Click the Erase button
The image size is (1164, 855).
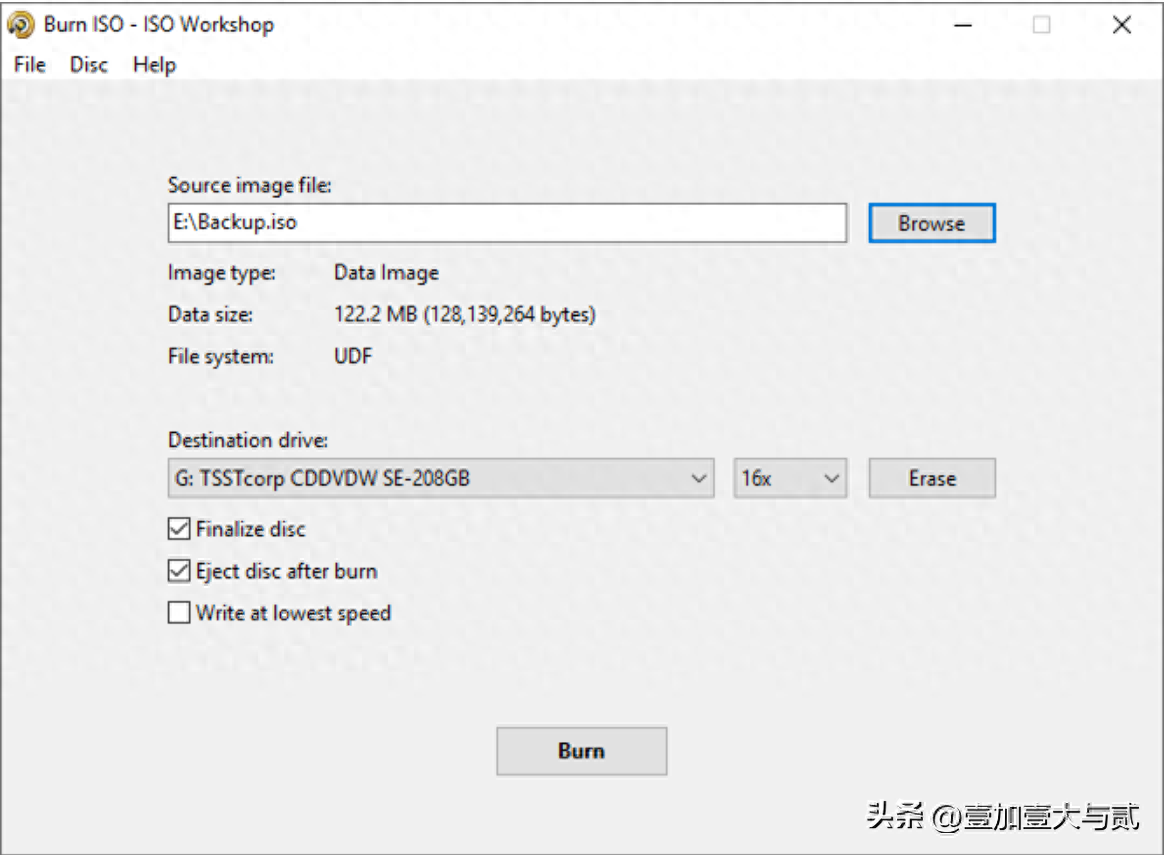932,478
